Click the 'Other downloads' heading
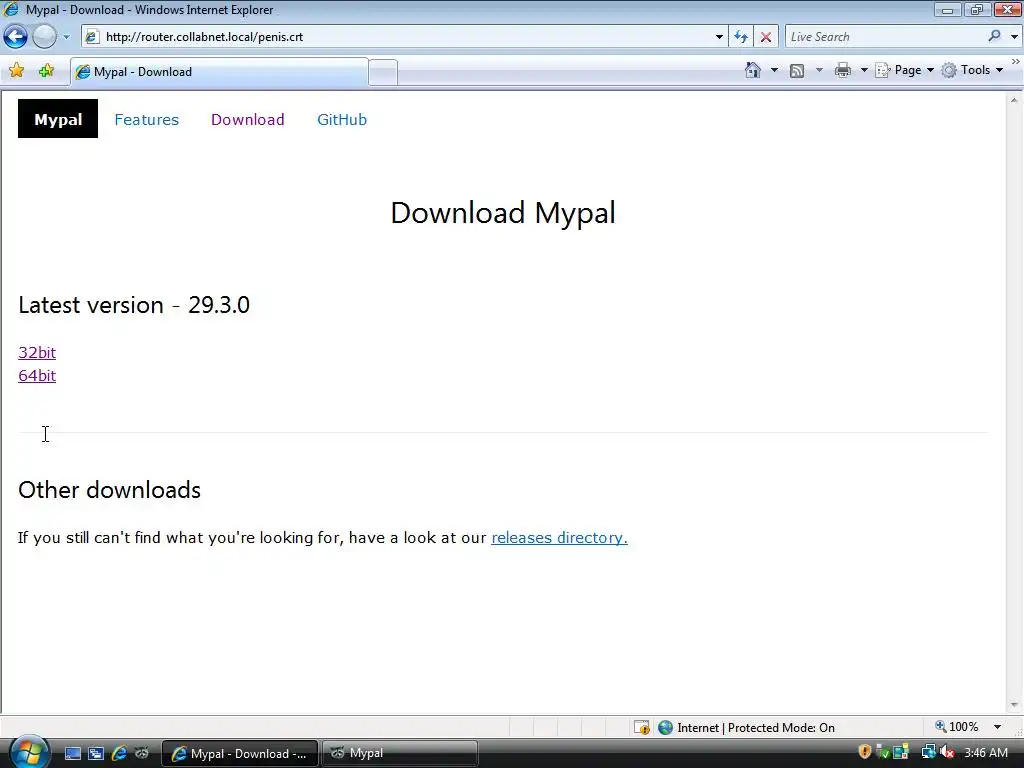 click(x=110, y=490)
